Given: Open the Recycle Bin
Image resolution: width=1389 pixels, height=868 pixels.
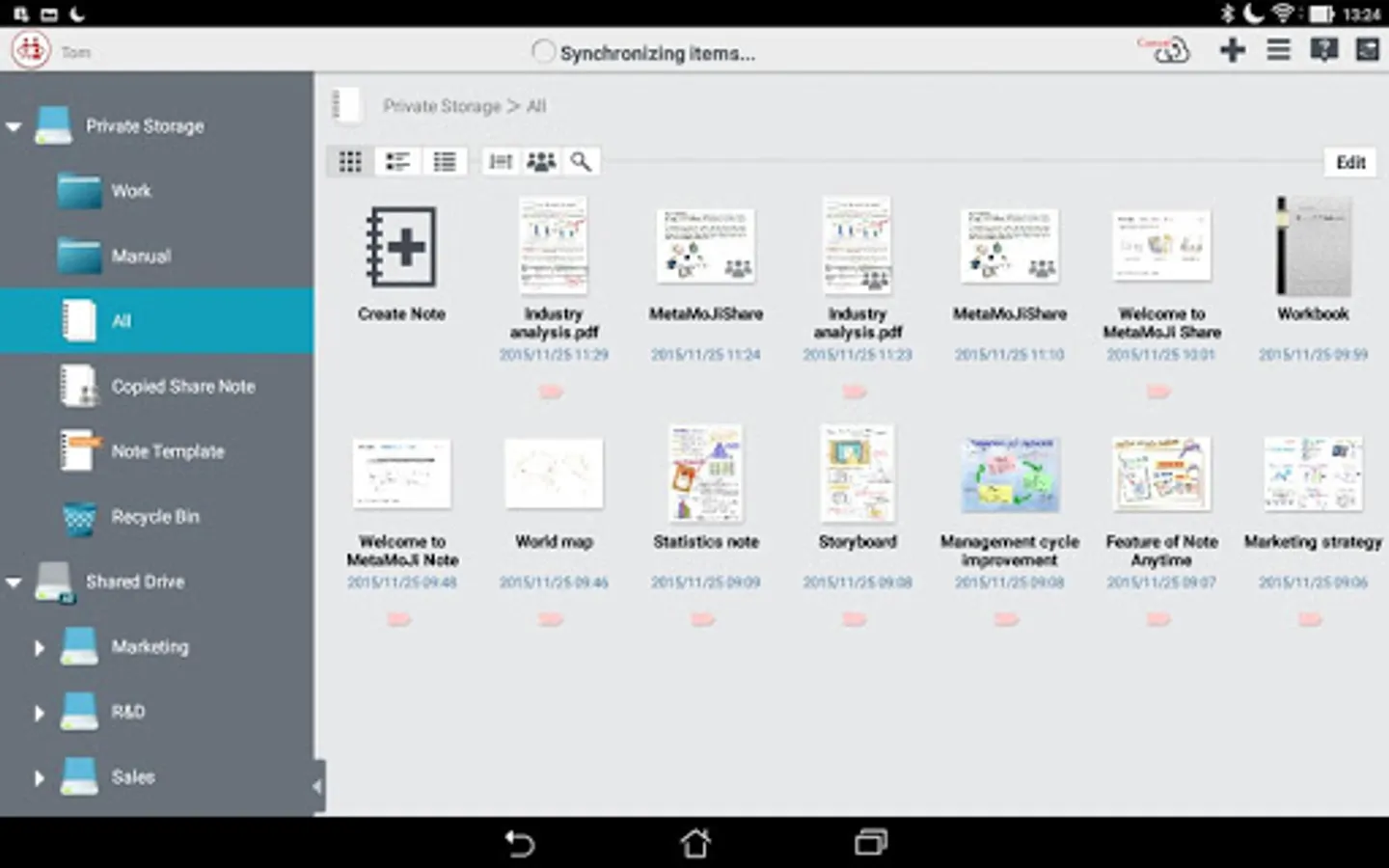Looking at the screenshot, I should click(156, 517).
